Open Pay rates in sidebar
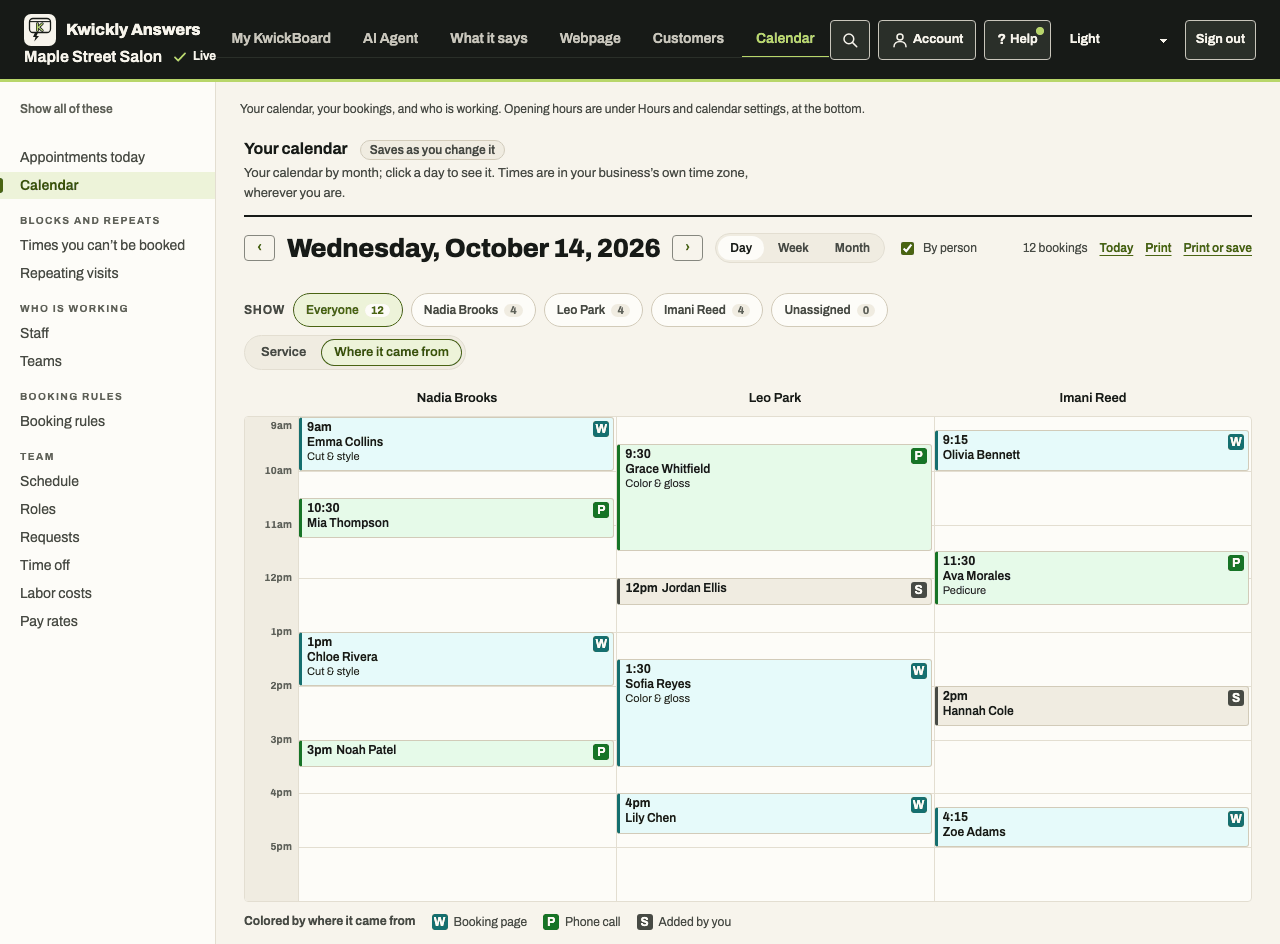This screenshot has width=1280, height=944. (107, 621)
